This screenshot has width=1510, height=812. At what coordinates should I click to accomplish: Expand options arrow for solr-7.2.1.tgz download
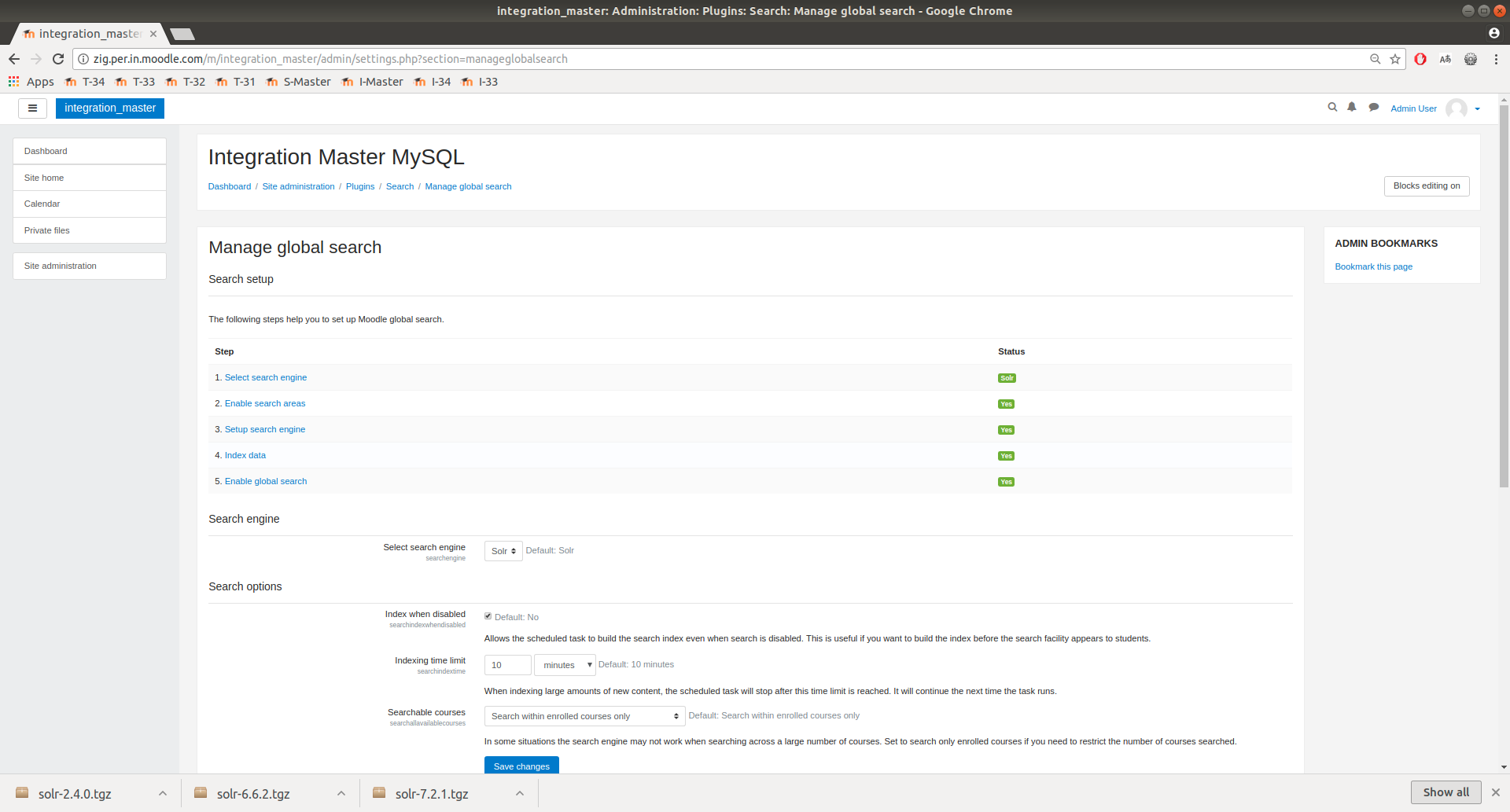click(520, 794)
